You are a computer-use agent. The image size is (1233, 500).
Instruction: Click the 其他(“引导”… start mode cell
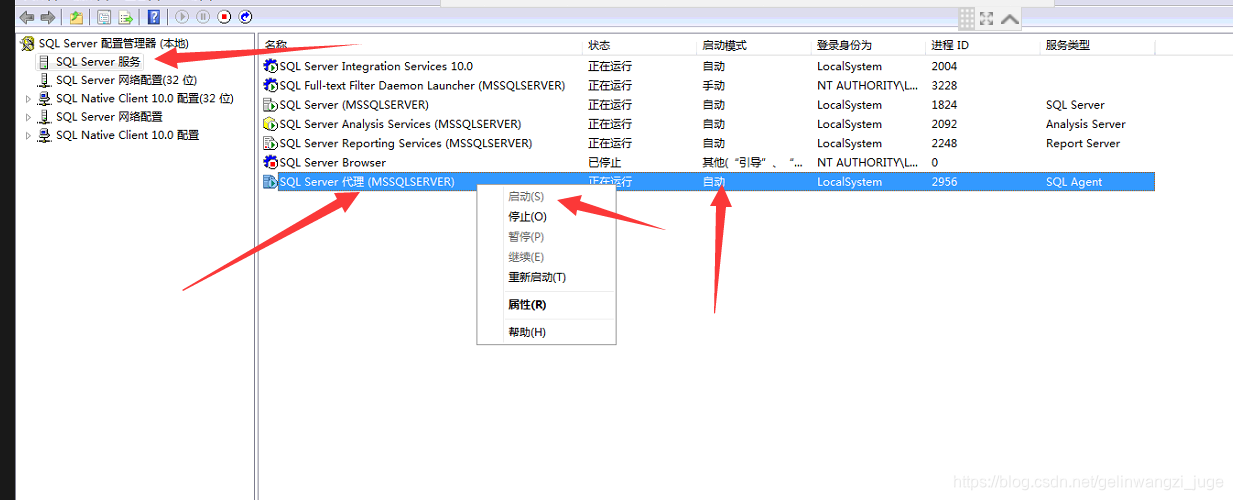(x=752, y=162)
